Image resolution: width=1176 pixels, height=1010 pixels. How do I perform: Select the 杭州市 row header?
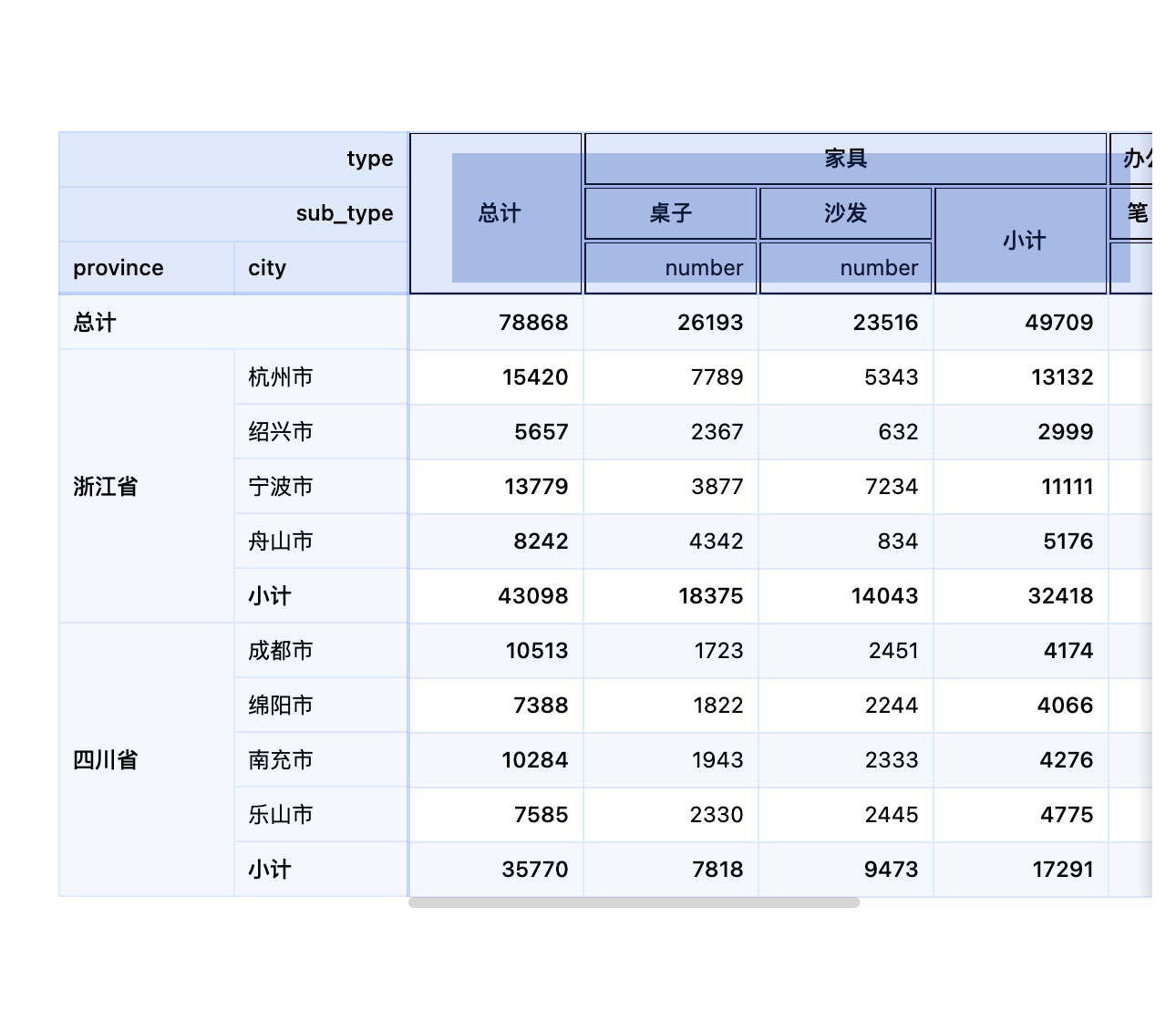tap(321, 377)
